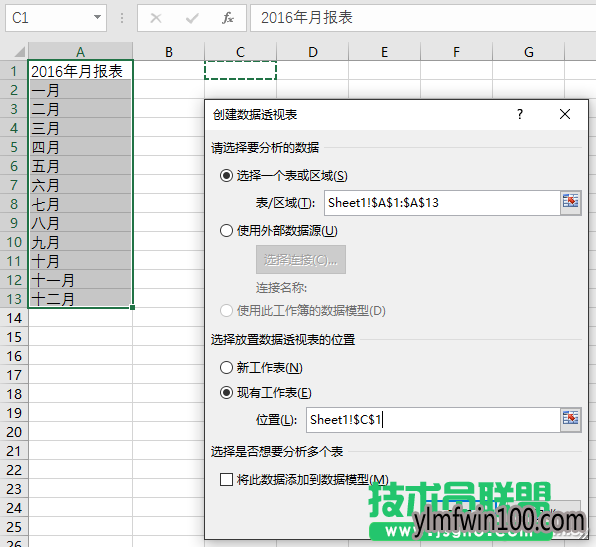Click the location range selector icon
This screenshot has height=547, width=596.
coord(571,420)
